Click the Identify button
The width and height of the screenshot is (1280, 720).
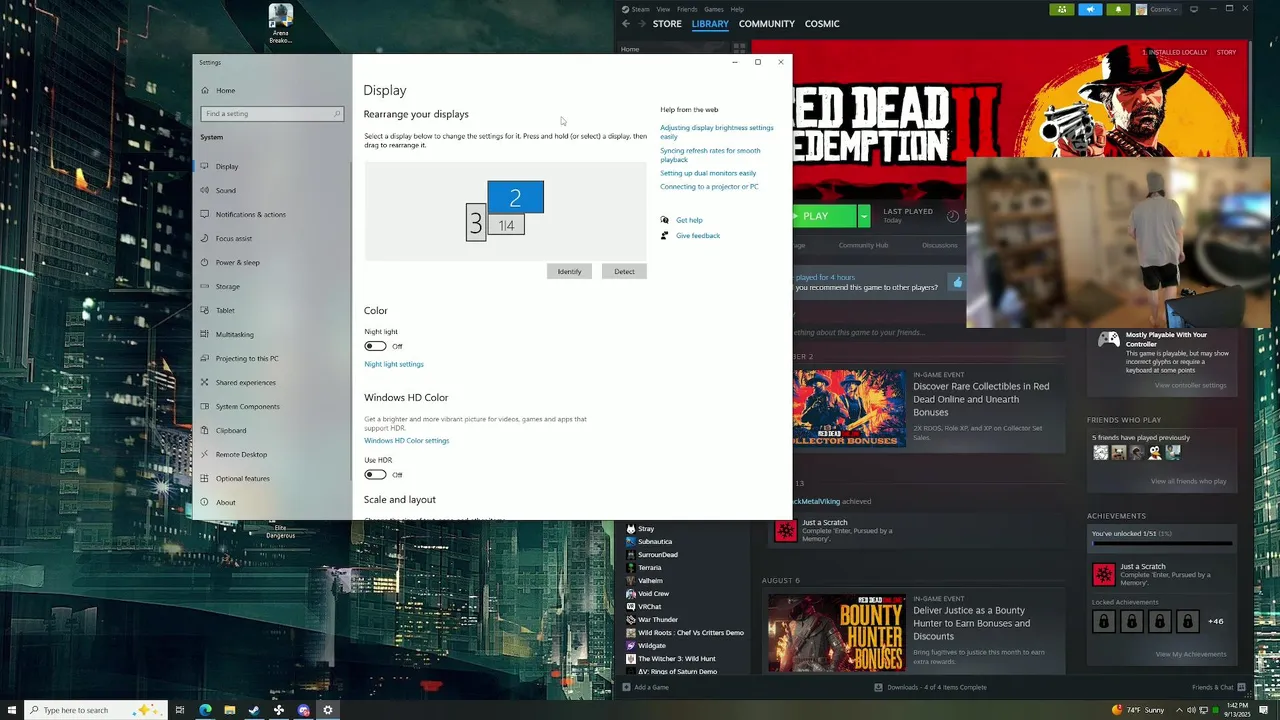pos(569,271)
